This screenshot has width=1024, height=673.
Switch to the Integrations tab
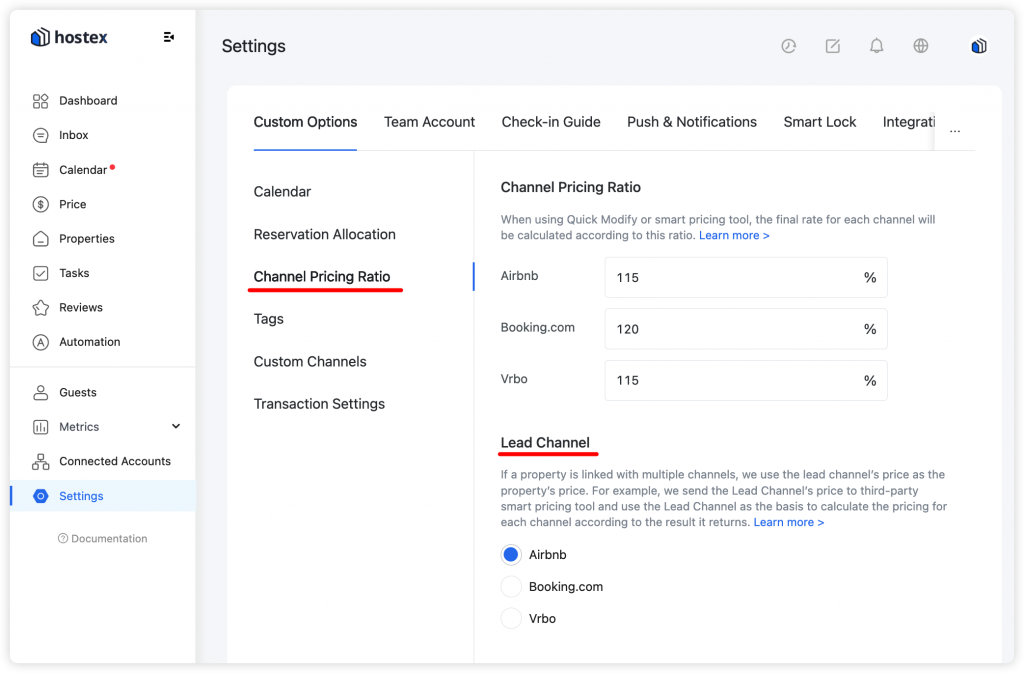pos(908,122)
